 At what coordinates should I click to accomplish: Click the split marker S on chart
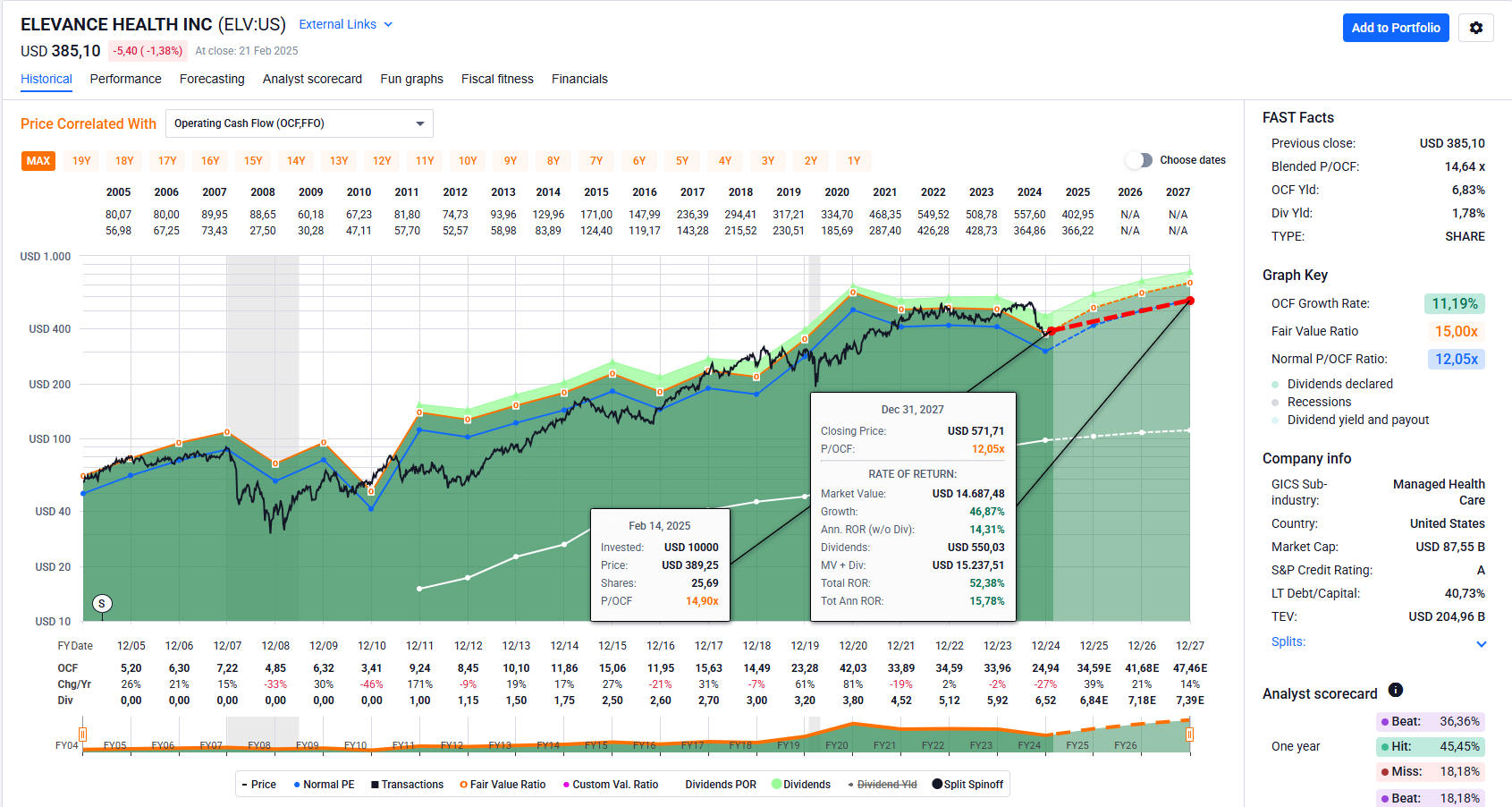[x=102, y=604]
